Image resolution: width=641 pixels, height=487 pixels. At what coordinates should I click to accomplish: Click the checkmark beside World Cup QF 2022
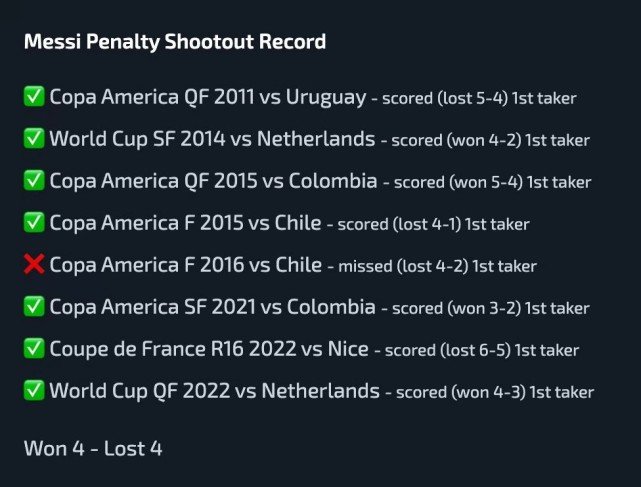pyautogui.click(x=34, y=390)
